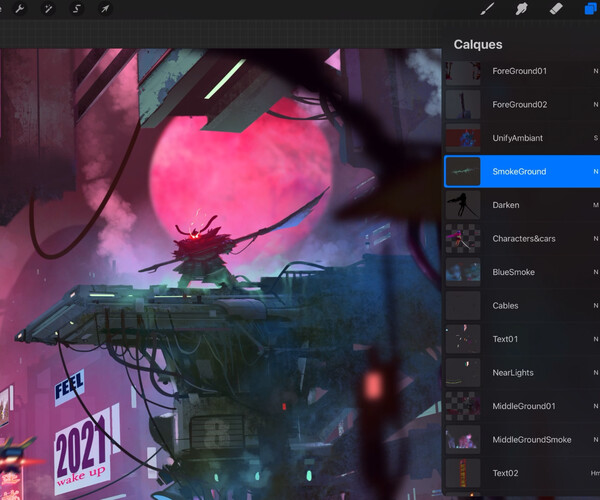Screen dimensions: 600x500
Task: Open MiddleGround01 blend mode N
Action: click(x=595, y=406)
